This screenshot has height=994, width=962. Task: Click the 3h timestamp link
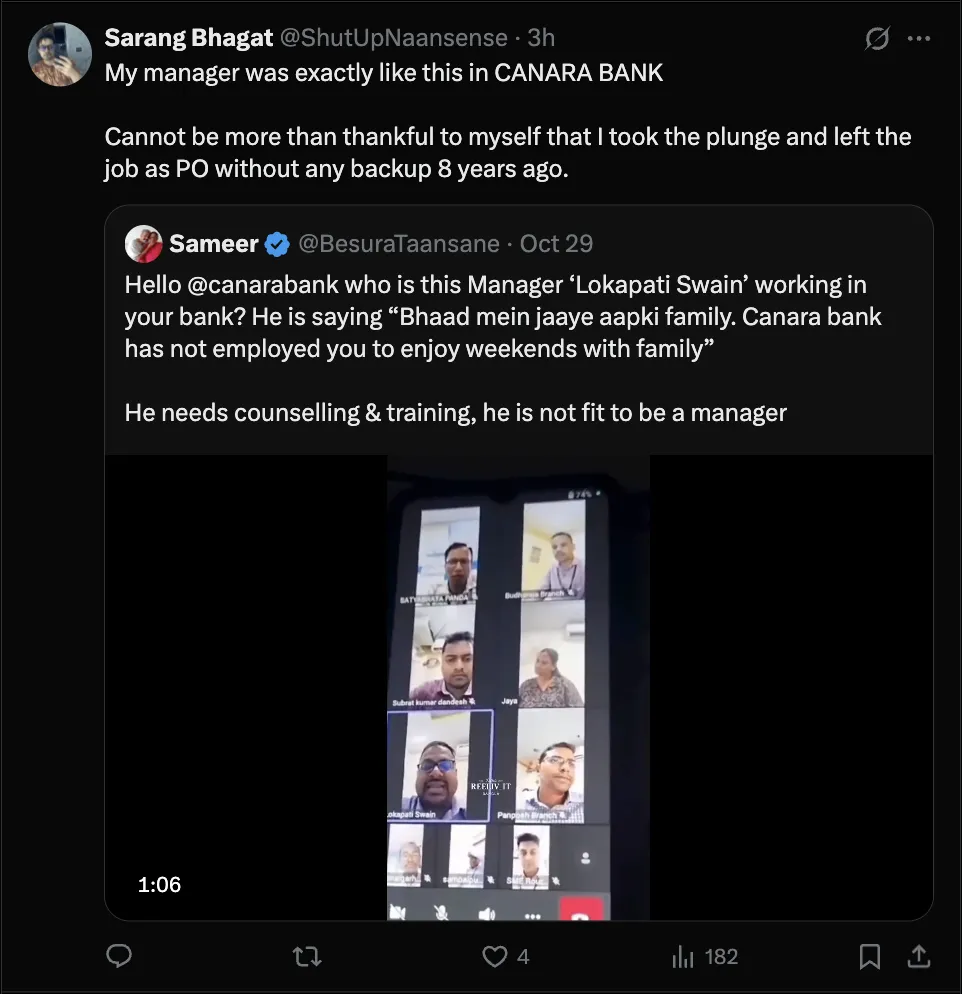coord(541,38)
